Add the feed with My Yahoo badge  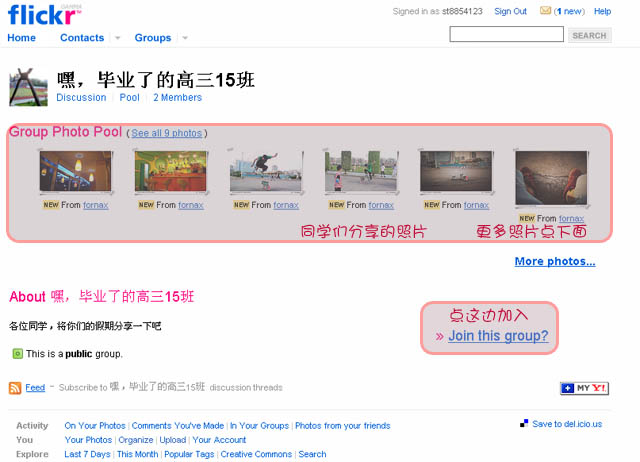[584, 388]
